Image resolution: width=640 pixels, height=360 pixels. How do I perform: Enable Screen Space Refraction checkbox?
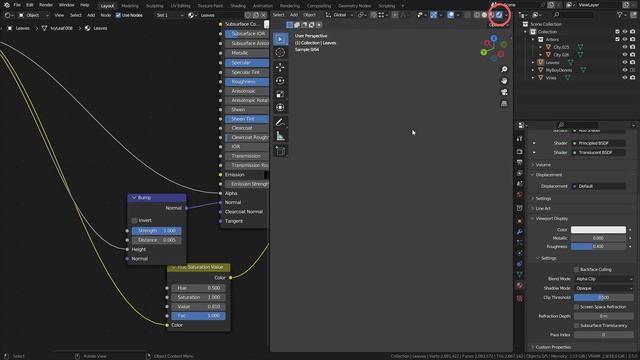(x=577, y=307)
